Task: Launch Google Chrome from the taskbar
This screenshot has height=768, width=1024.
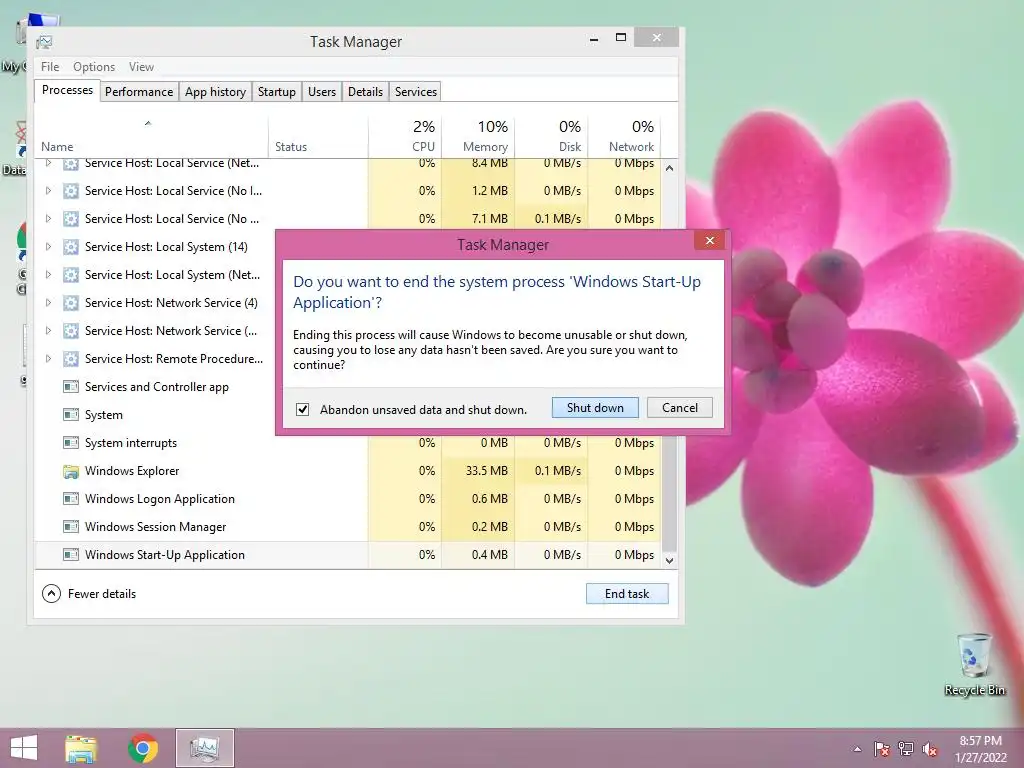Action: coord(143,748)
